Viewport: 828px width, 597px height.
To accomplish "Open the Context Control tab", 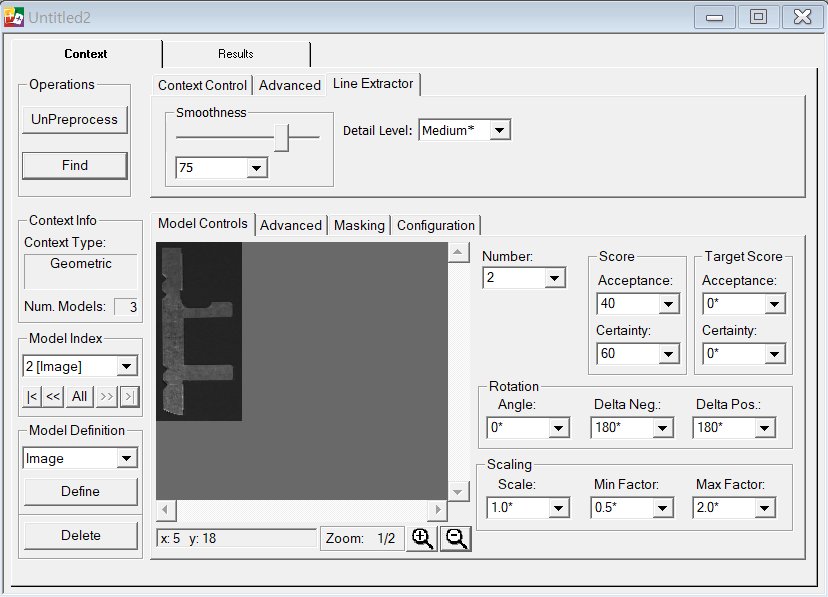I will [202, 86].
